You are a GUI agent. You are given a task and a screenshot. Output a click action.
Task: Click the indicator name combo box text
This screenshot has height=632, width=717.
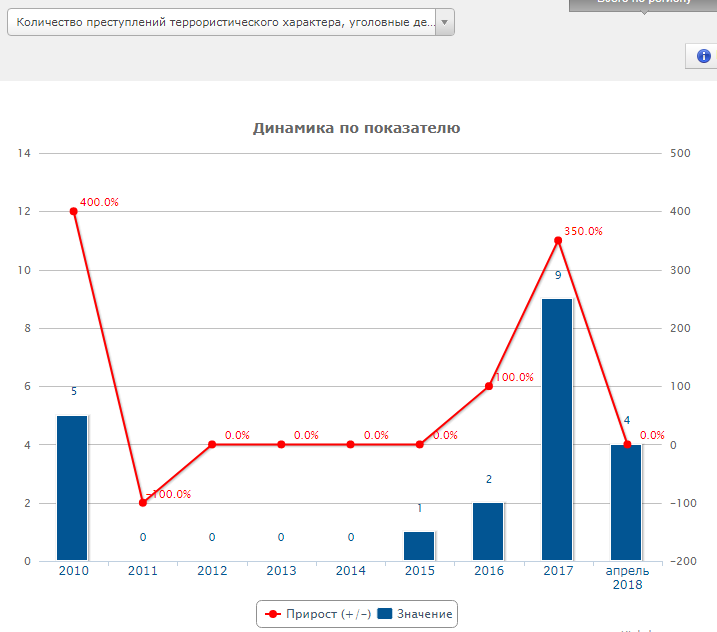[220, 22]
